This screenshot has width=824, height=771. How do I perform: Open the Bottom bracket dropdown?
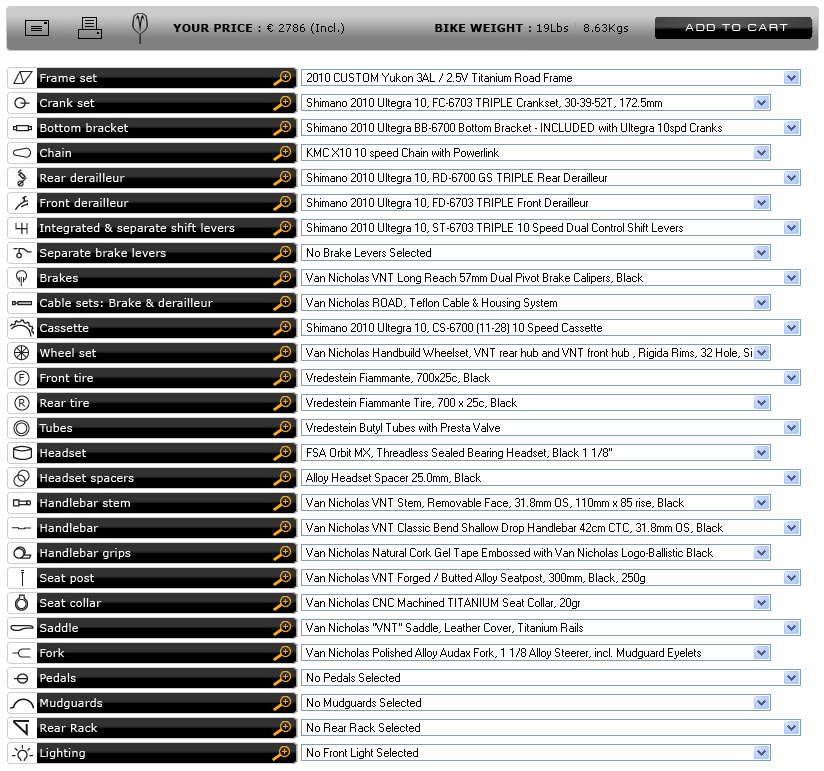tap(791, 128)
